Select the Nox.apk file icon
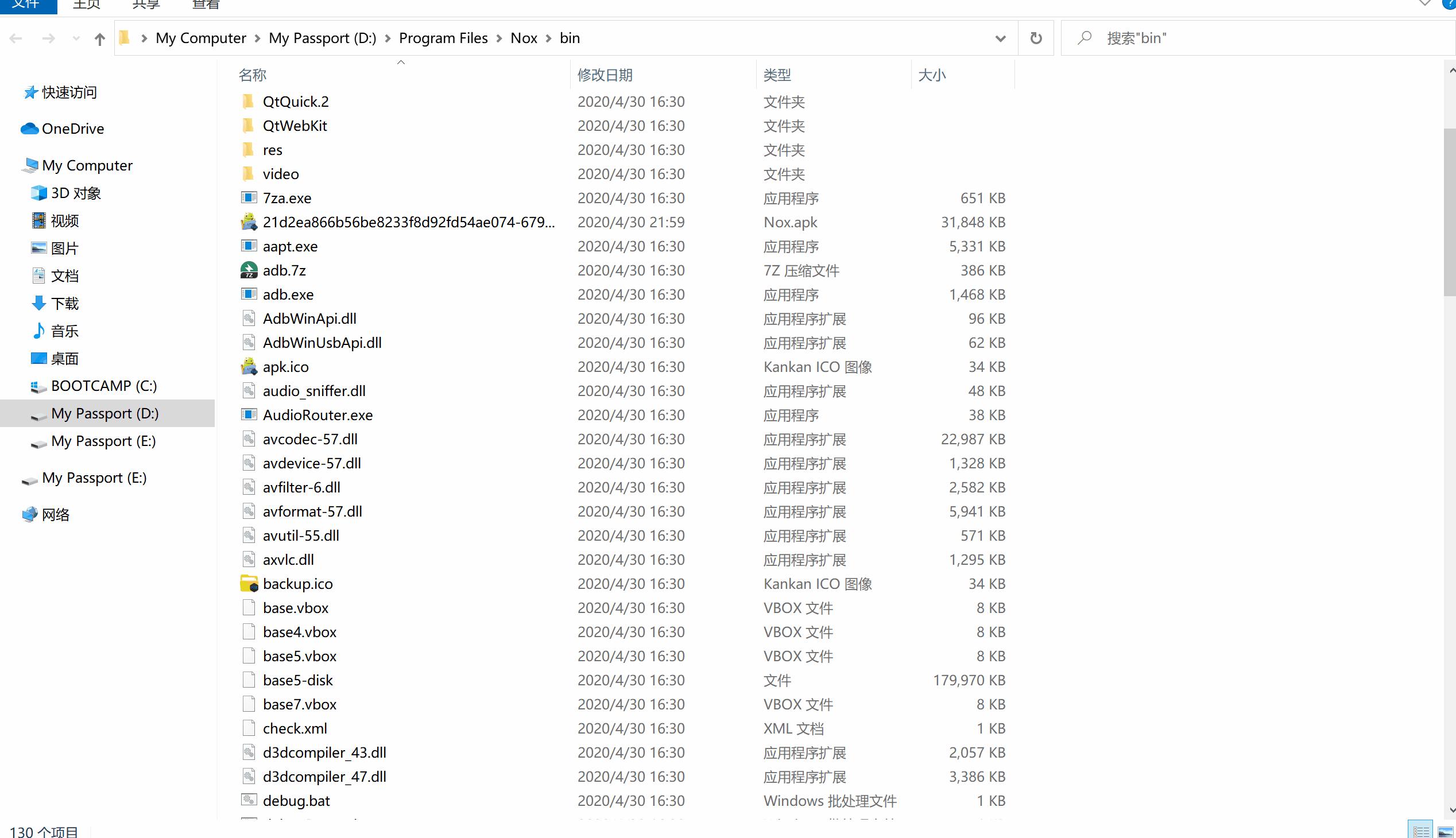This screenshot has width=1456, height=838. (249, 222)
